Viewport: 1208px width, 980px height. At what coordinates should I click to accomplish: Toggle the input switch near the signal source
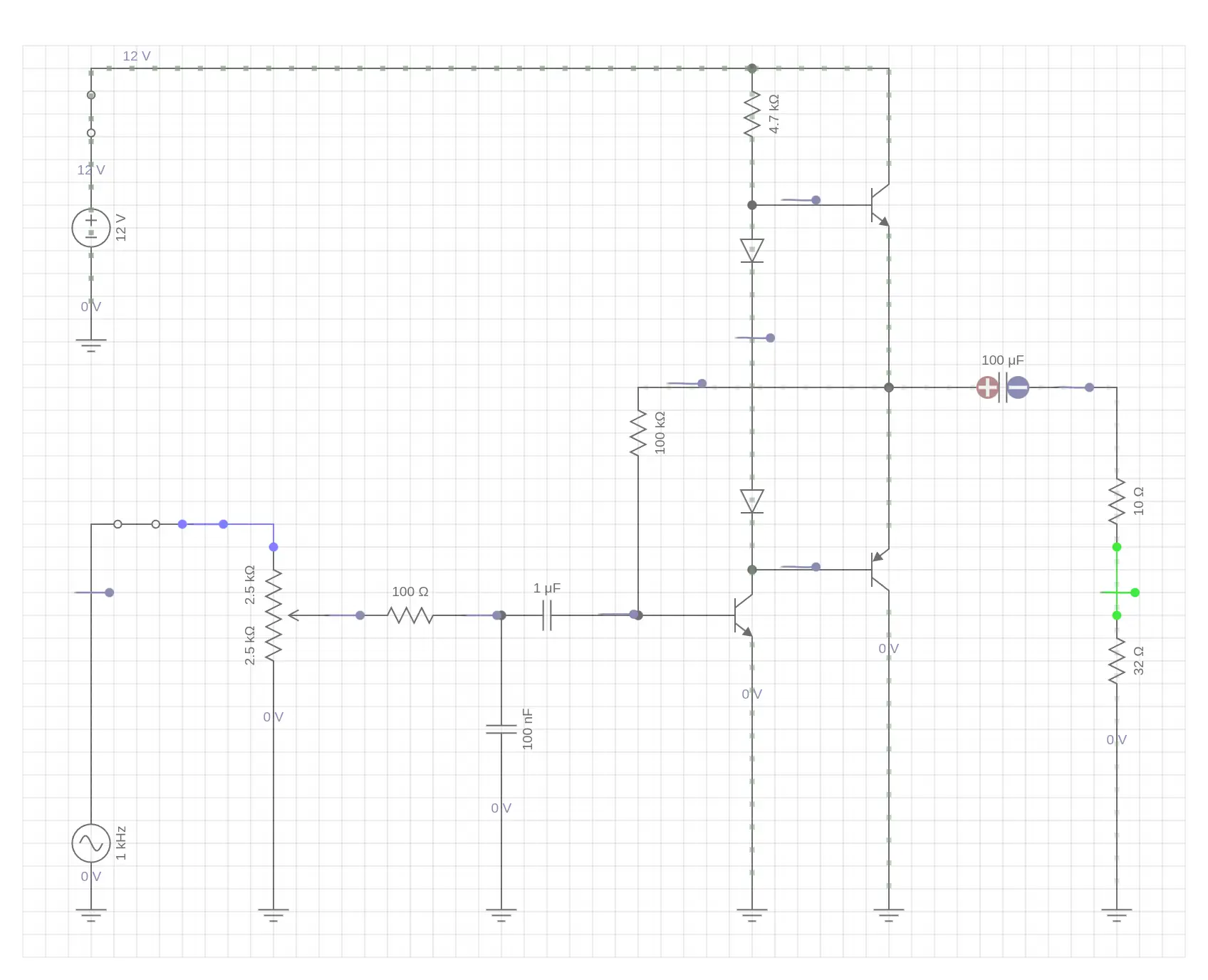[137, 524]
